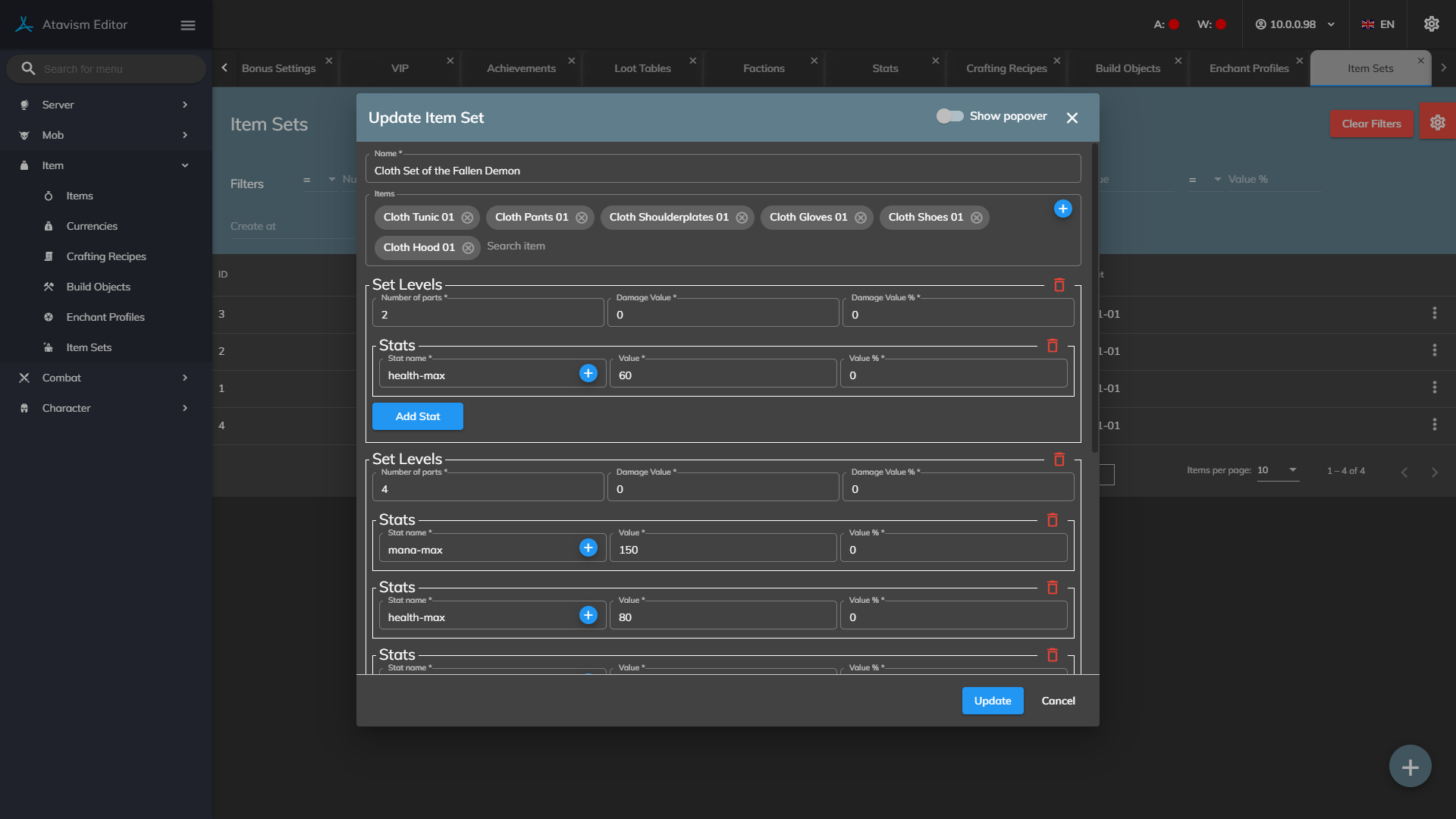The height and width of the screenshot is (819, 1456).
Task: Collapse the sidebar hamburger menu
Action: [188, 25]
